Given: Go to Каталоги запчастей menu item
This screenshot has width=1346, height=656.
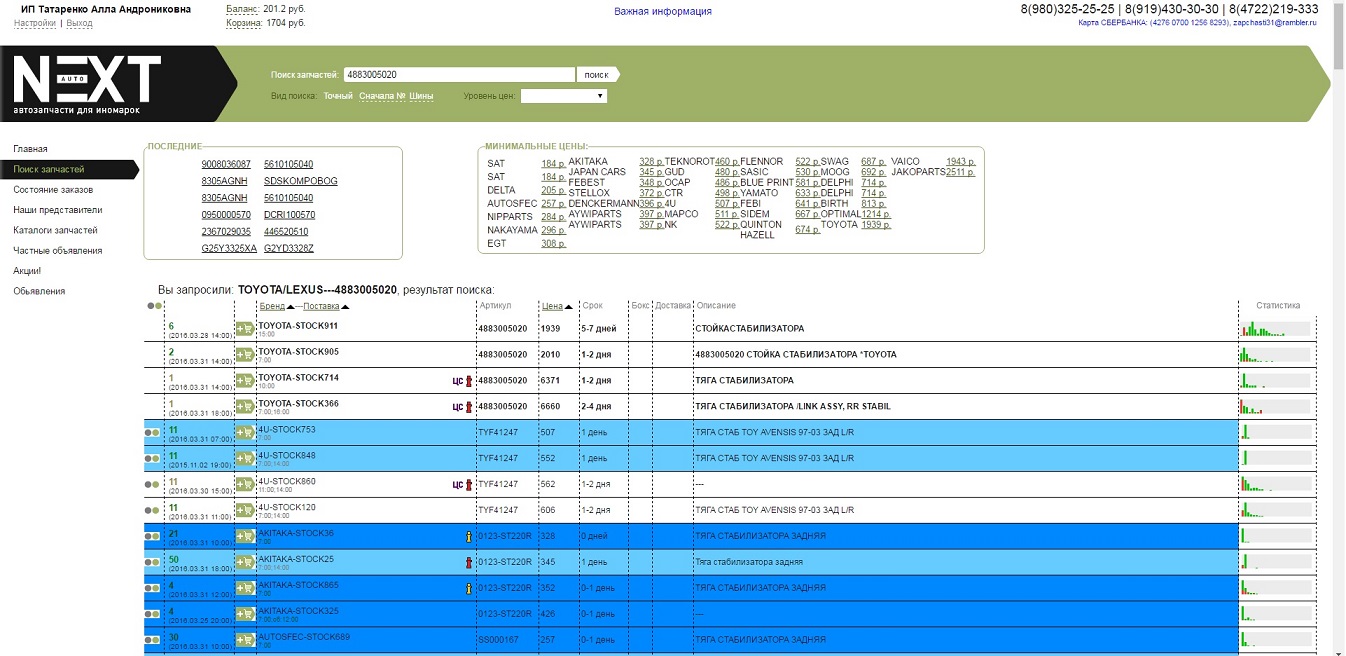Looking at the screenshot, I should tap(55, 230).
